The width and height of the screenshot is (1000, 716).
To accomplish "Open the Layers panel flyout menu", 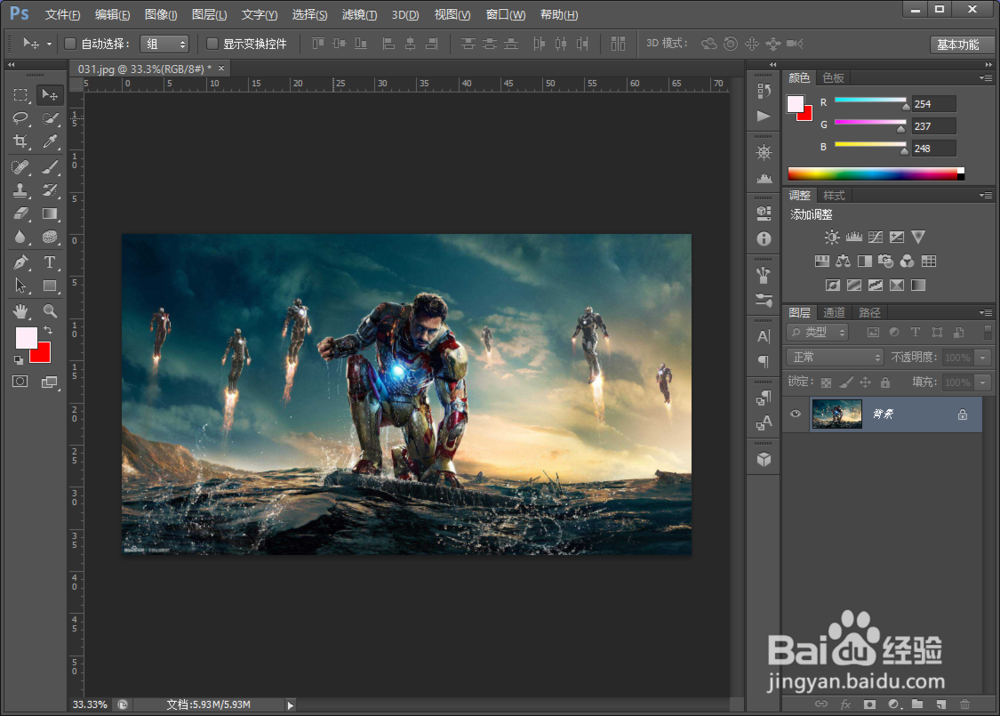I will pyautogui.click(x=986, y=312).
